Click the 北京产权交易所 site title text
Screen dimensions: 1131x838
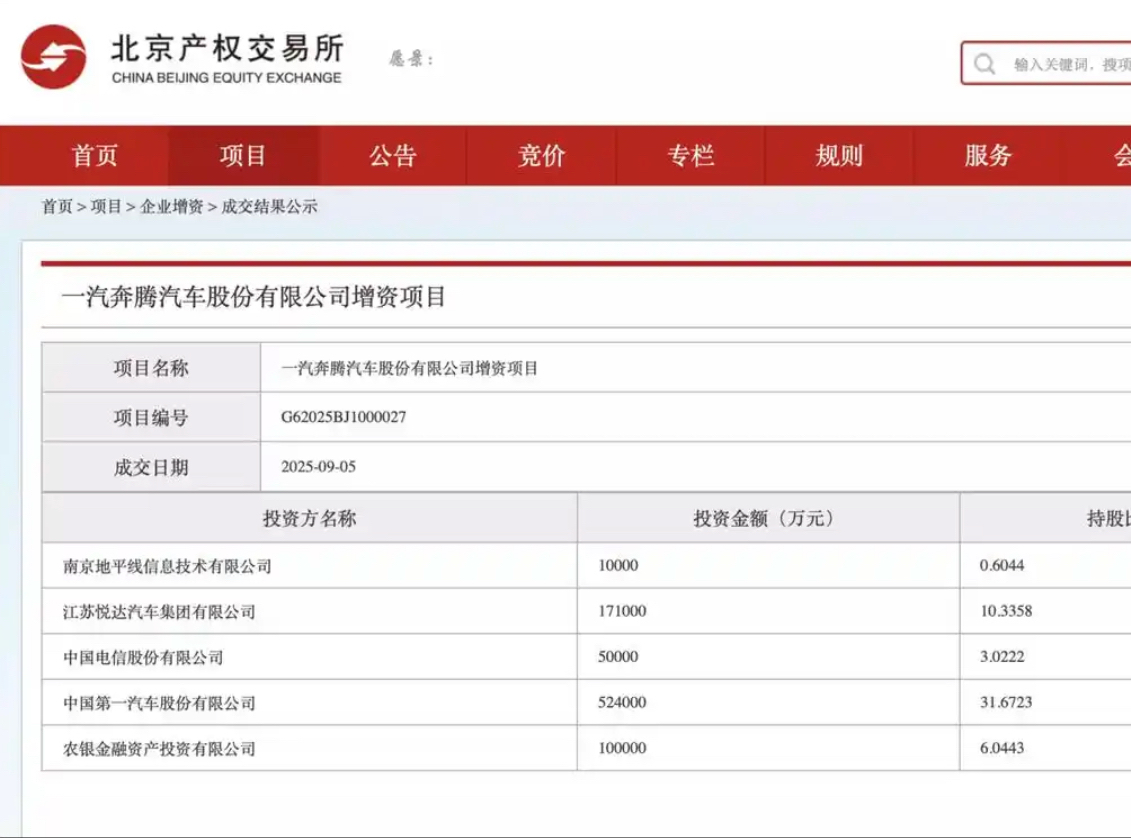(226, 48)
